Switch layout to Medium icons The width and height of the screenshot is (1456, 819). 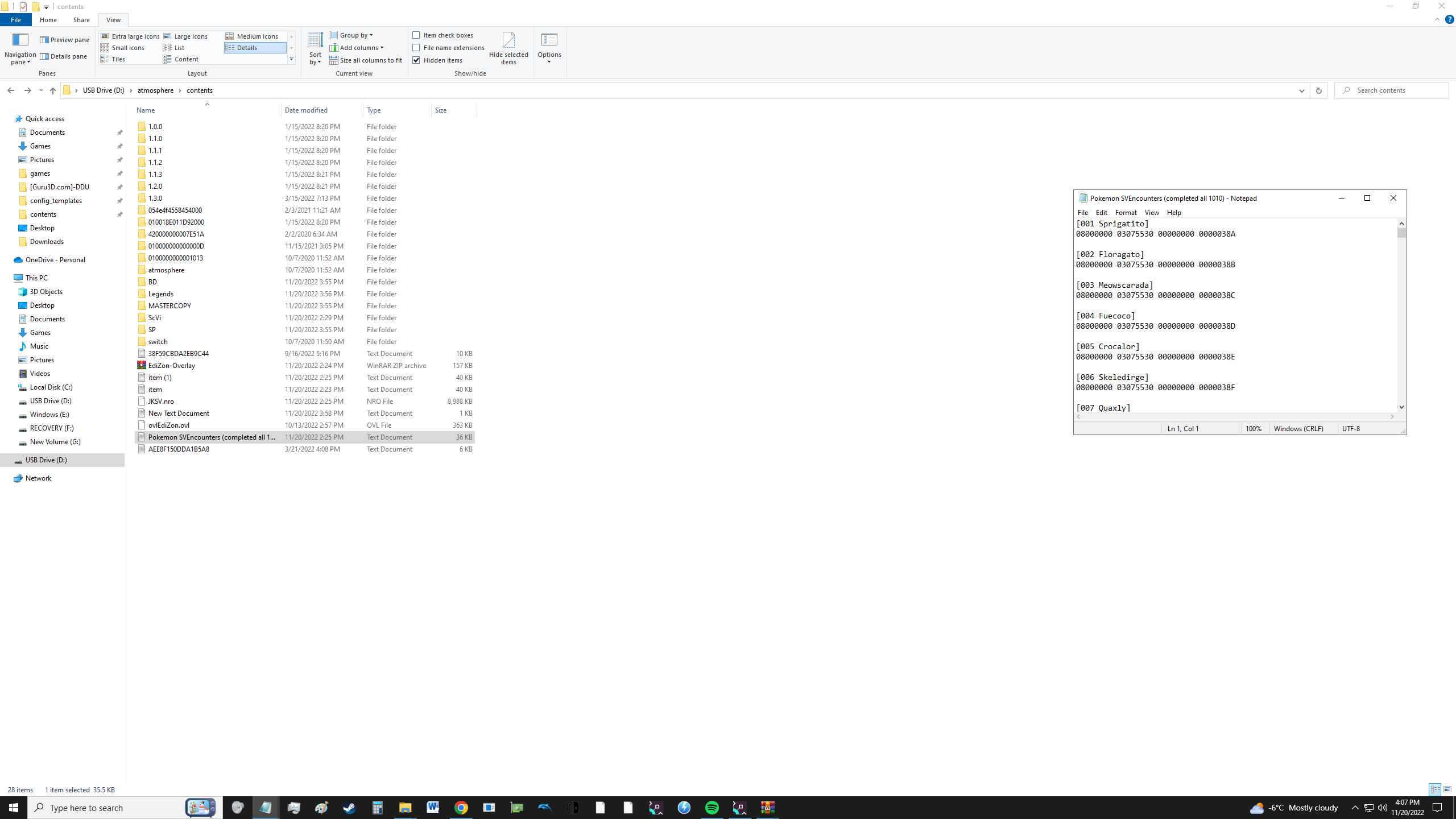click(252, 36)
